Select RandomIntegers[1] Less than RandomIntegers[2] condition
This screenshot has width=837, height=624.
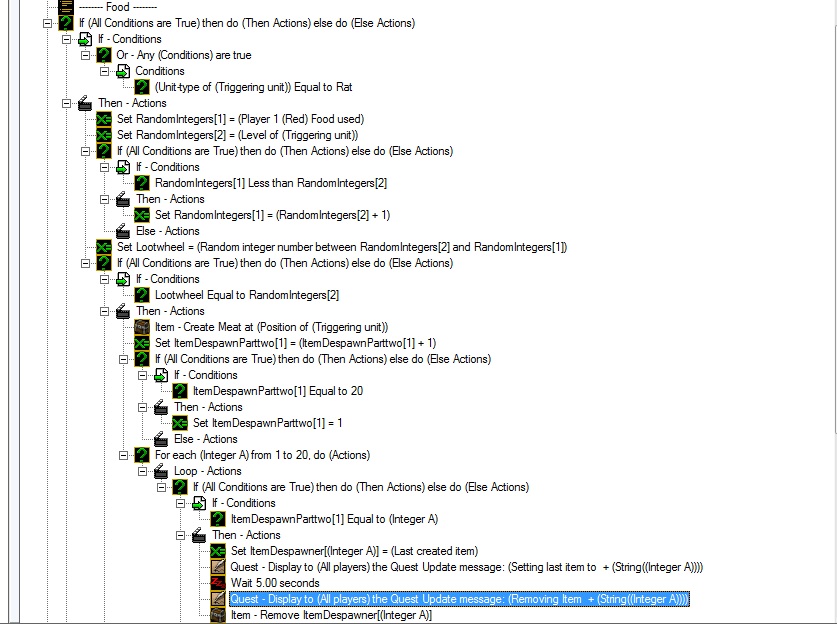[x=271, y=183]
